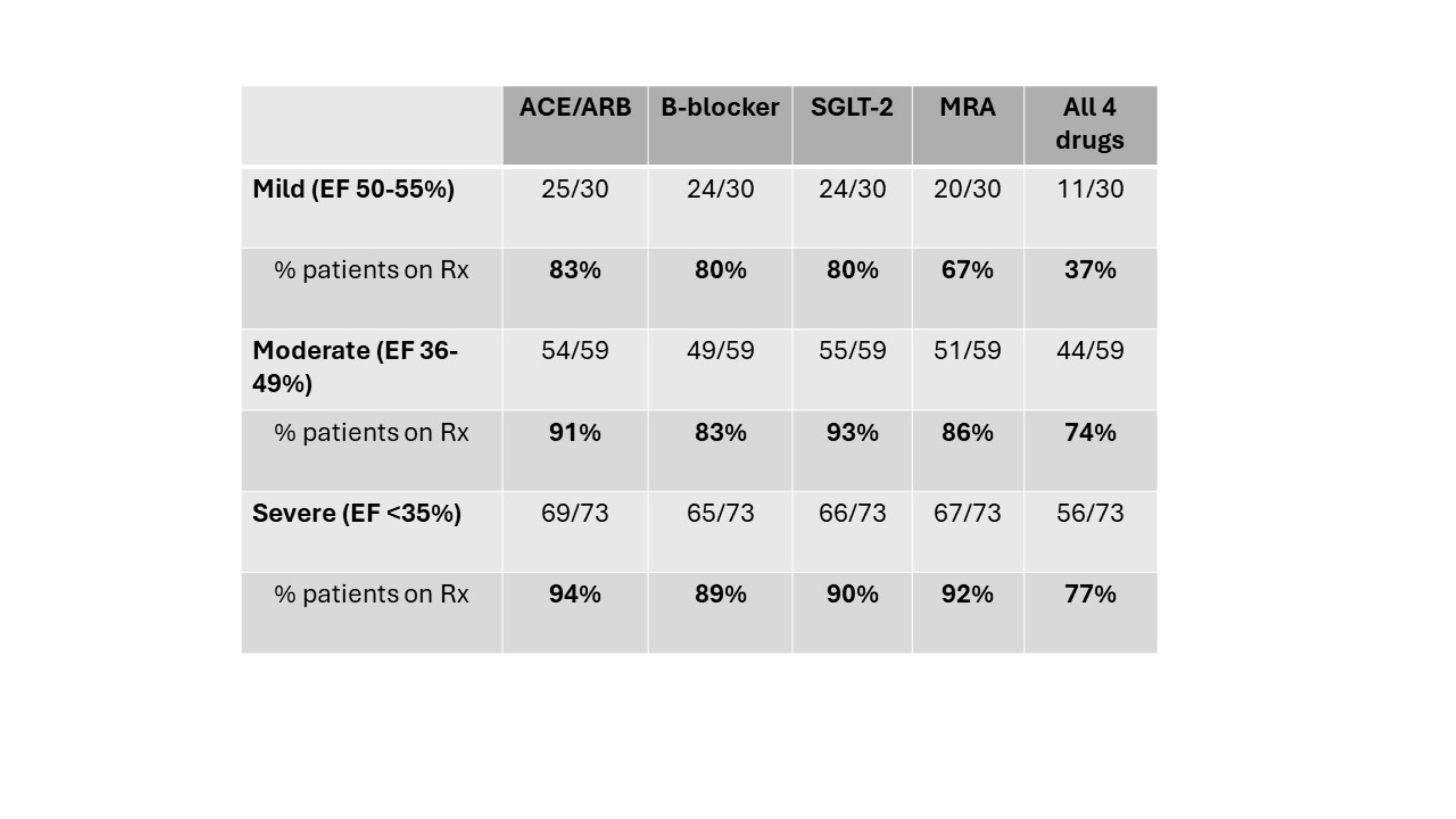Select the 77% cell
Image resolution: width=1456 pixels, height=819 pixels.
coord(1090,594)
